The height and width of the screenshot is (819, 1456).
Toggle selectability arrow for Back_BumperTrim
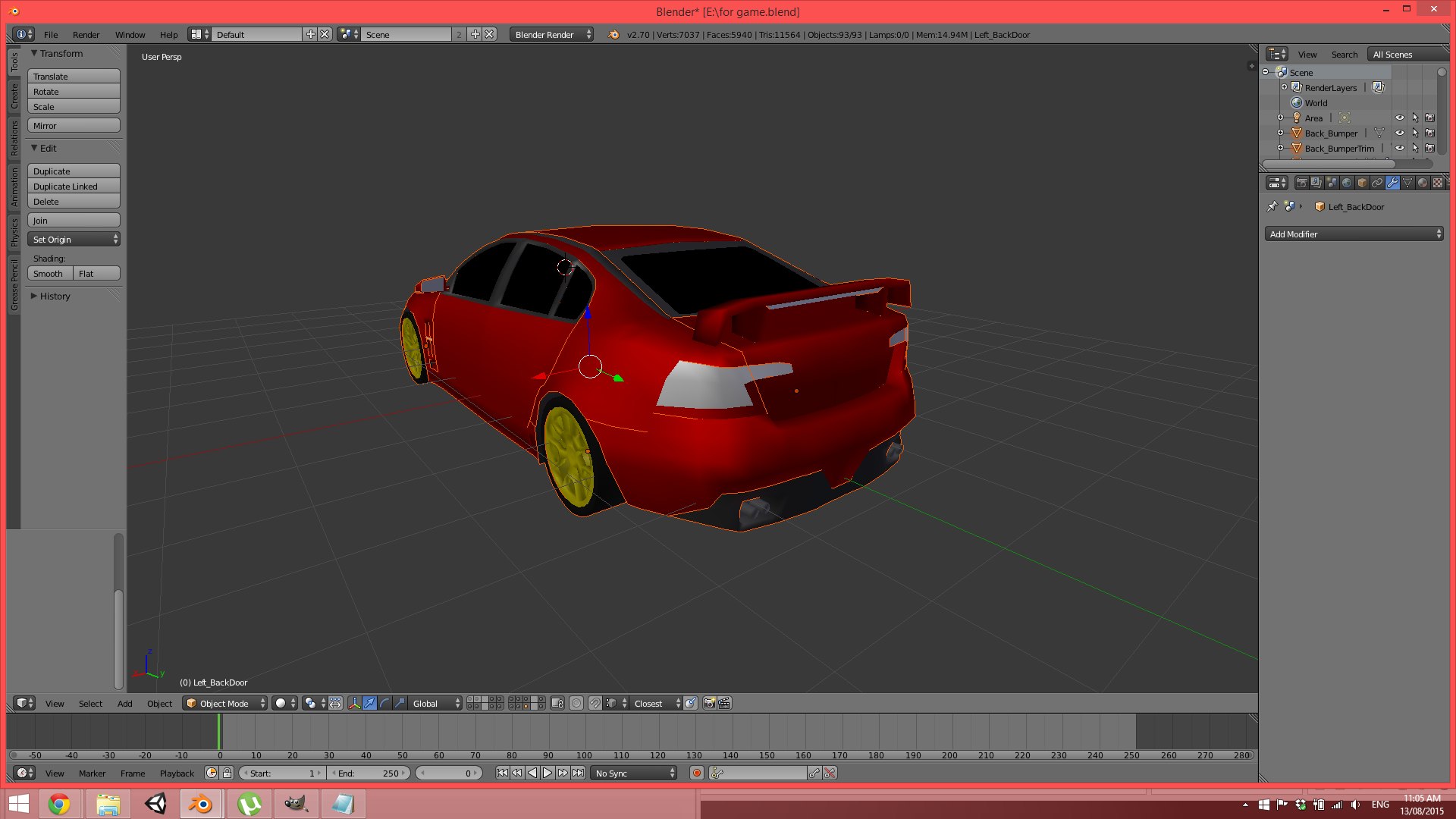click(x=1415, y=149)
